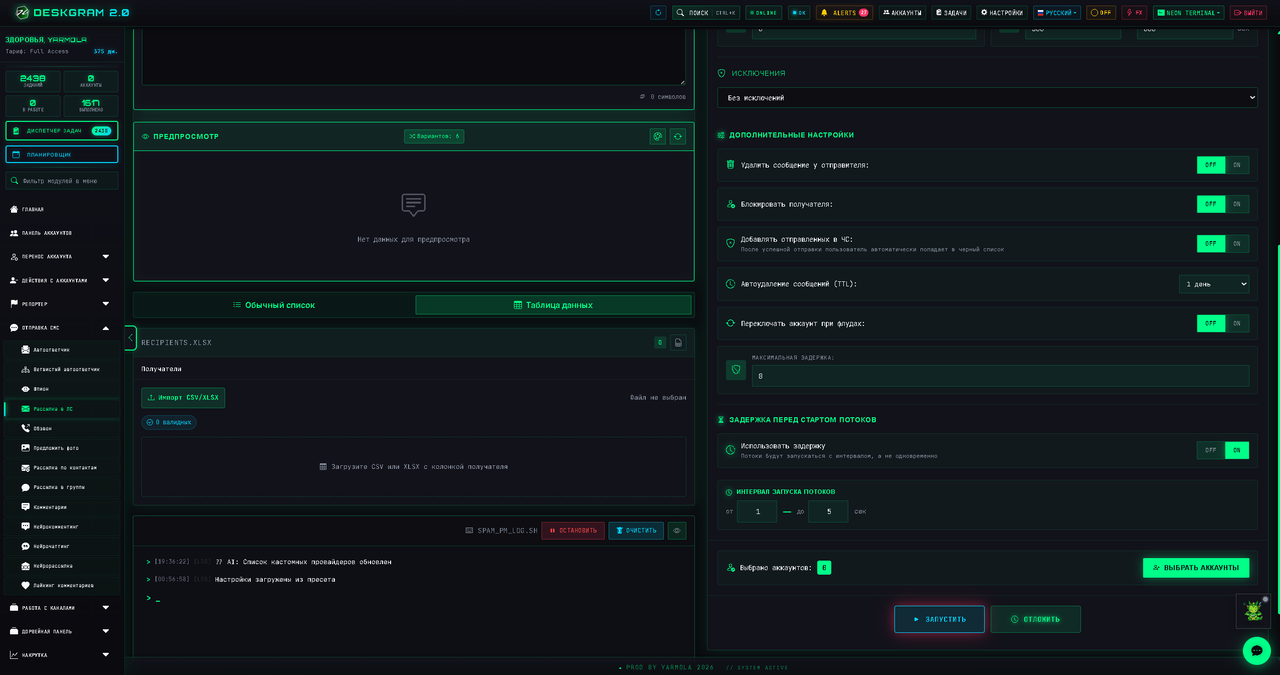The width and height of the screenshot is (1280, 675).
Task: Toggle the OFF button in top bar
Action: [x=1102, y=13]
